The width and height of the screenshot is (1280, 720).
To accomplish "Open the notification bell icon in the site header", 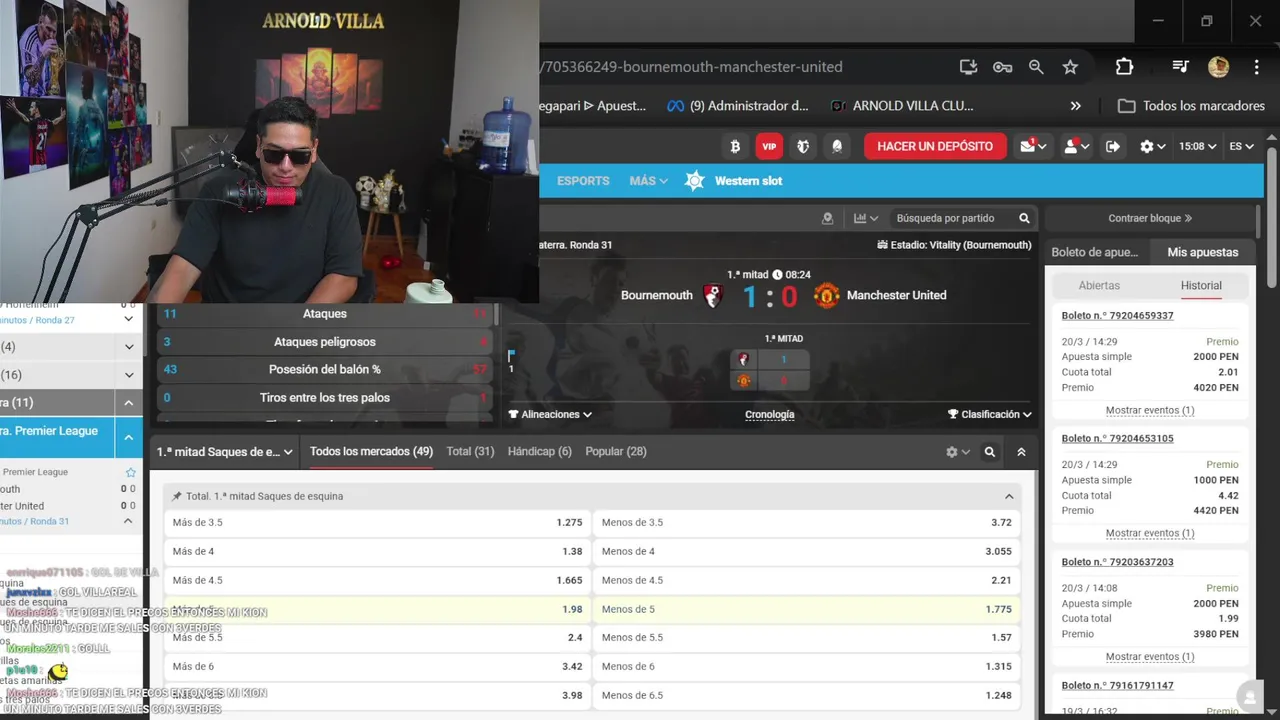I will pyautogui.click(x=837, y=146).
